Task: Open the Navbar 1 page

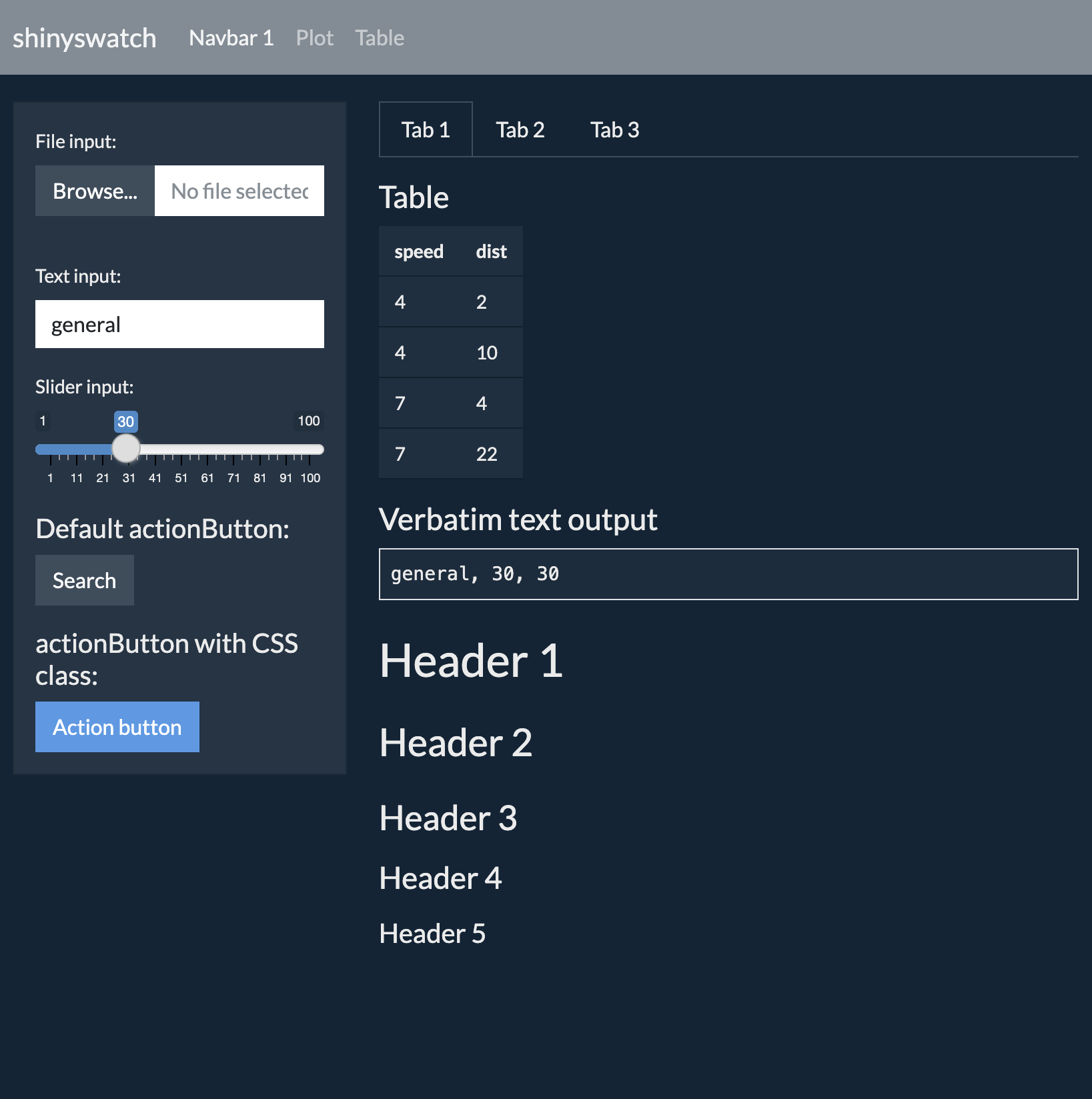Action: (x=231, y=38)
